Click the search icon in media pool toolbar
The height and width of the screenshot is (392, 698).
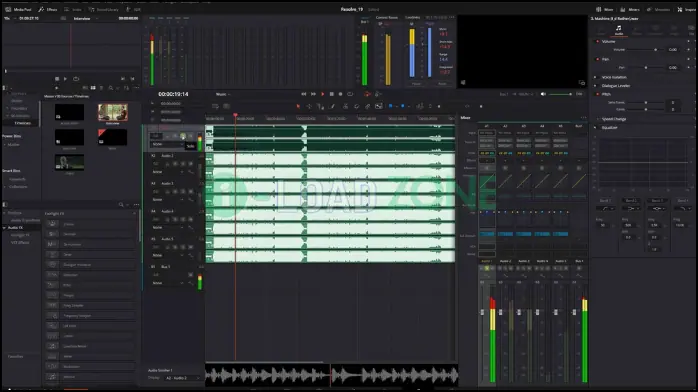click(x=111, y=88)
